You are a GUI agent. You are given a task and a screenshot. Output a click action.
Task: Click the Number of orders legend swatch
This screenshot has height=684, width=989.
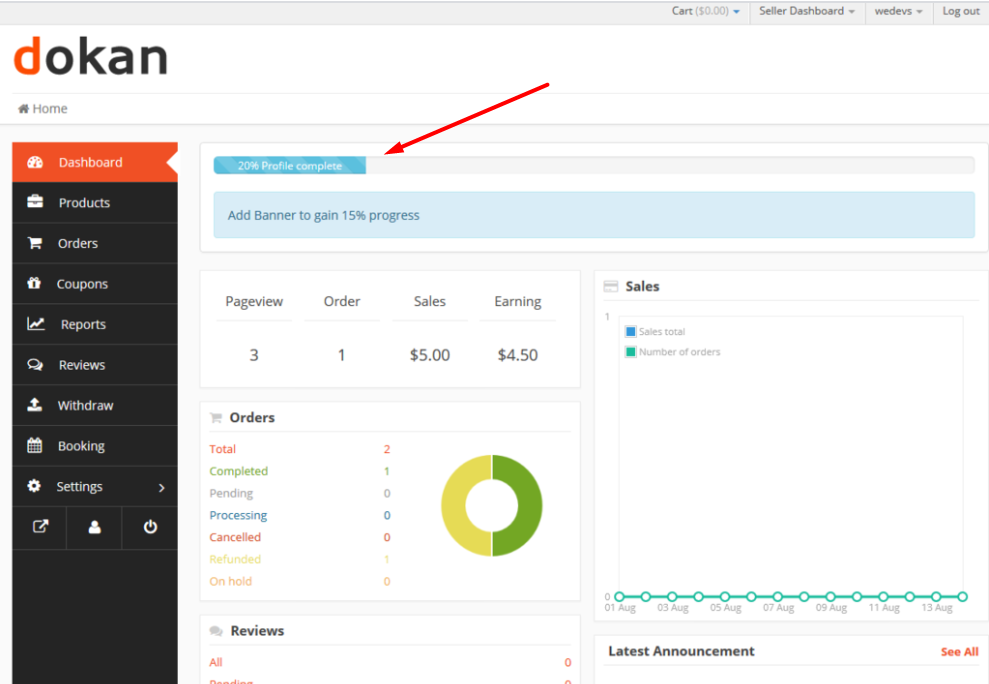[x=630, y=351]
